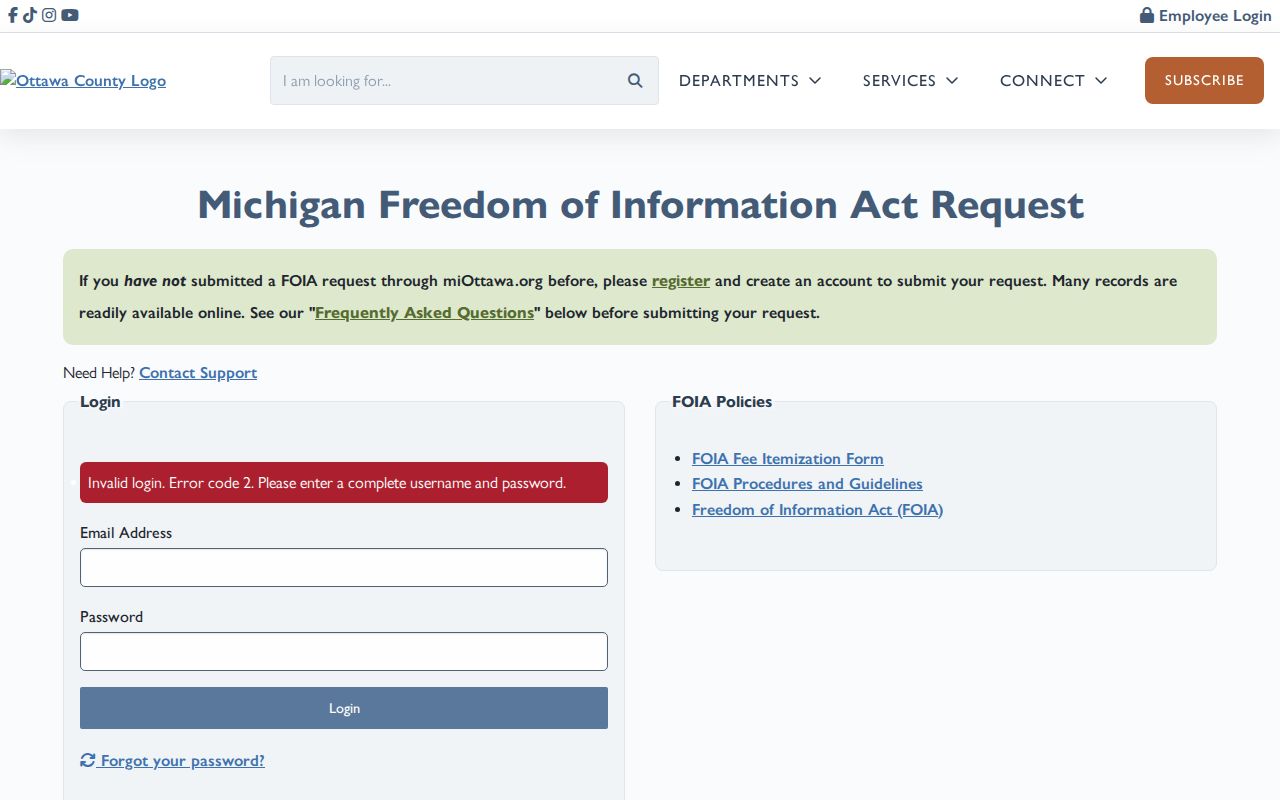Open FOIA Procedures and Guidelines
Viewport: 1280px width, 800px height.
[807, 484]
